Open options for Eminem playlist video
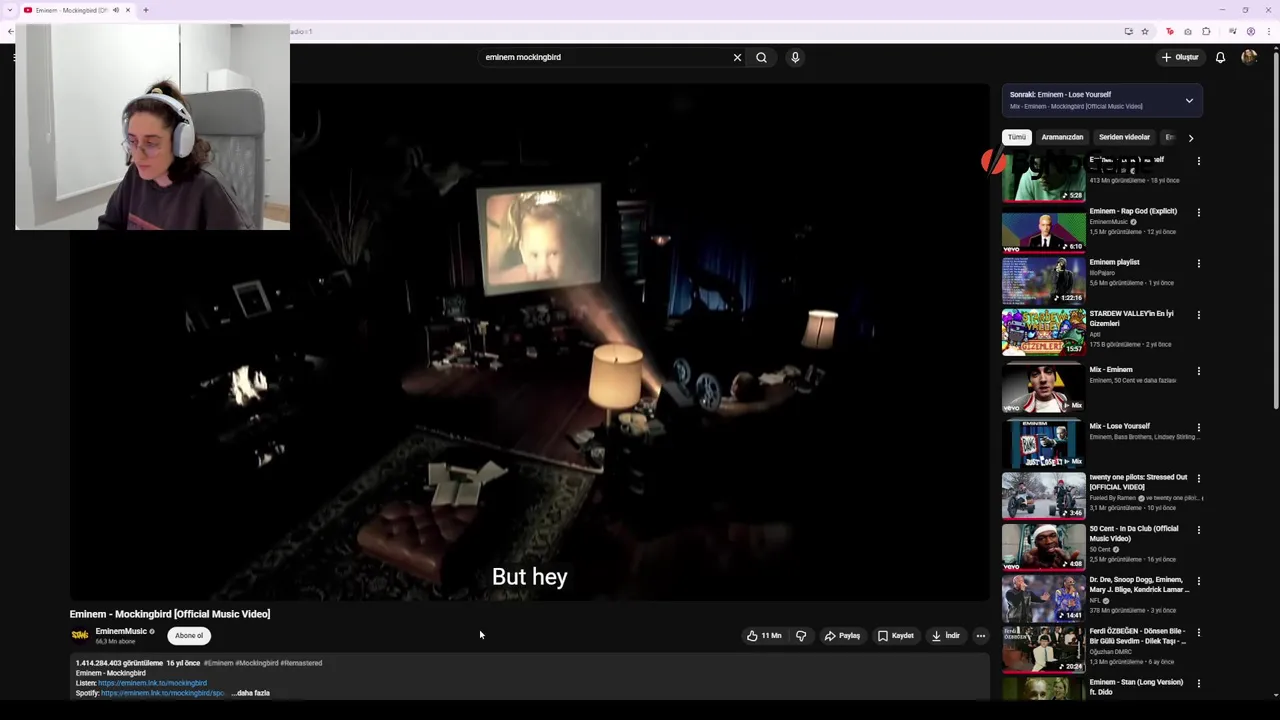Screen dimensions: 1280x720 [1199, 264]
